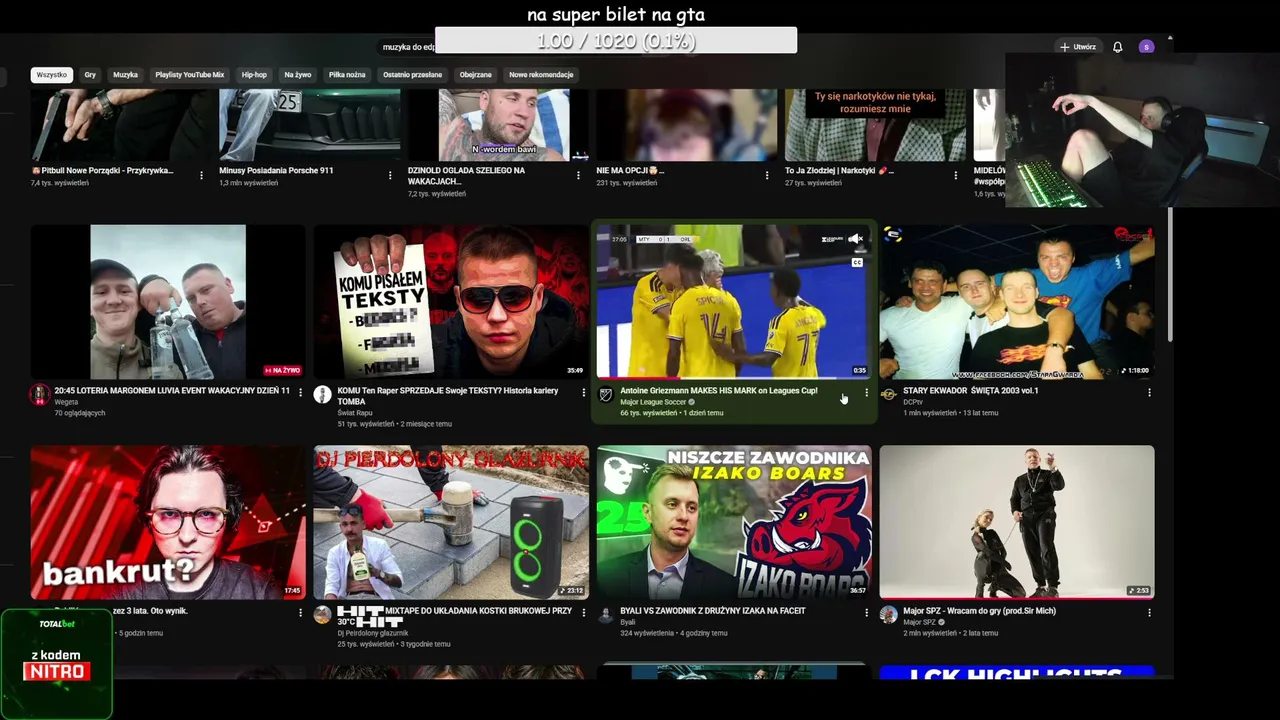This screenshot has width=1280, height=720.
Task: Select the Na żywo filter chip
Action: click(298, 75)
